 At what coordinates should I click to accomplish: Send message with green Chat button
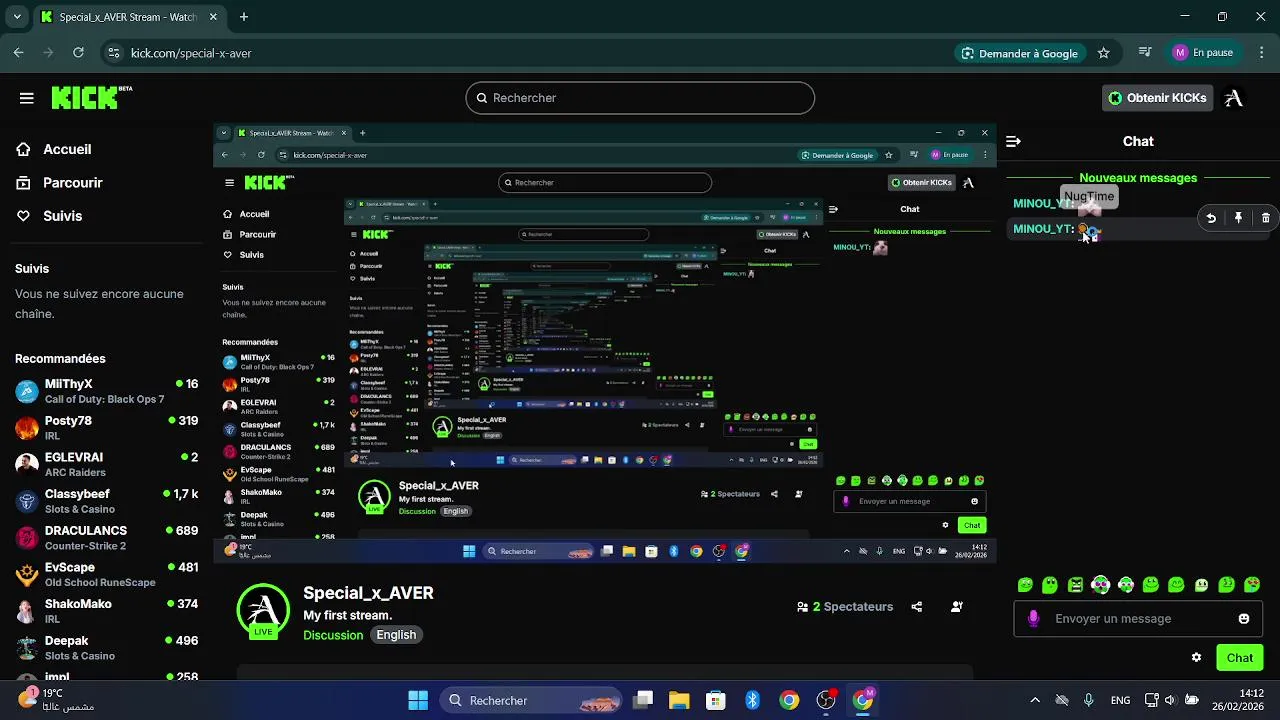pyautogui.click(x=1240, y=657)
